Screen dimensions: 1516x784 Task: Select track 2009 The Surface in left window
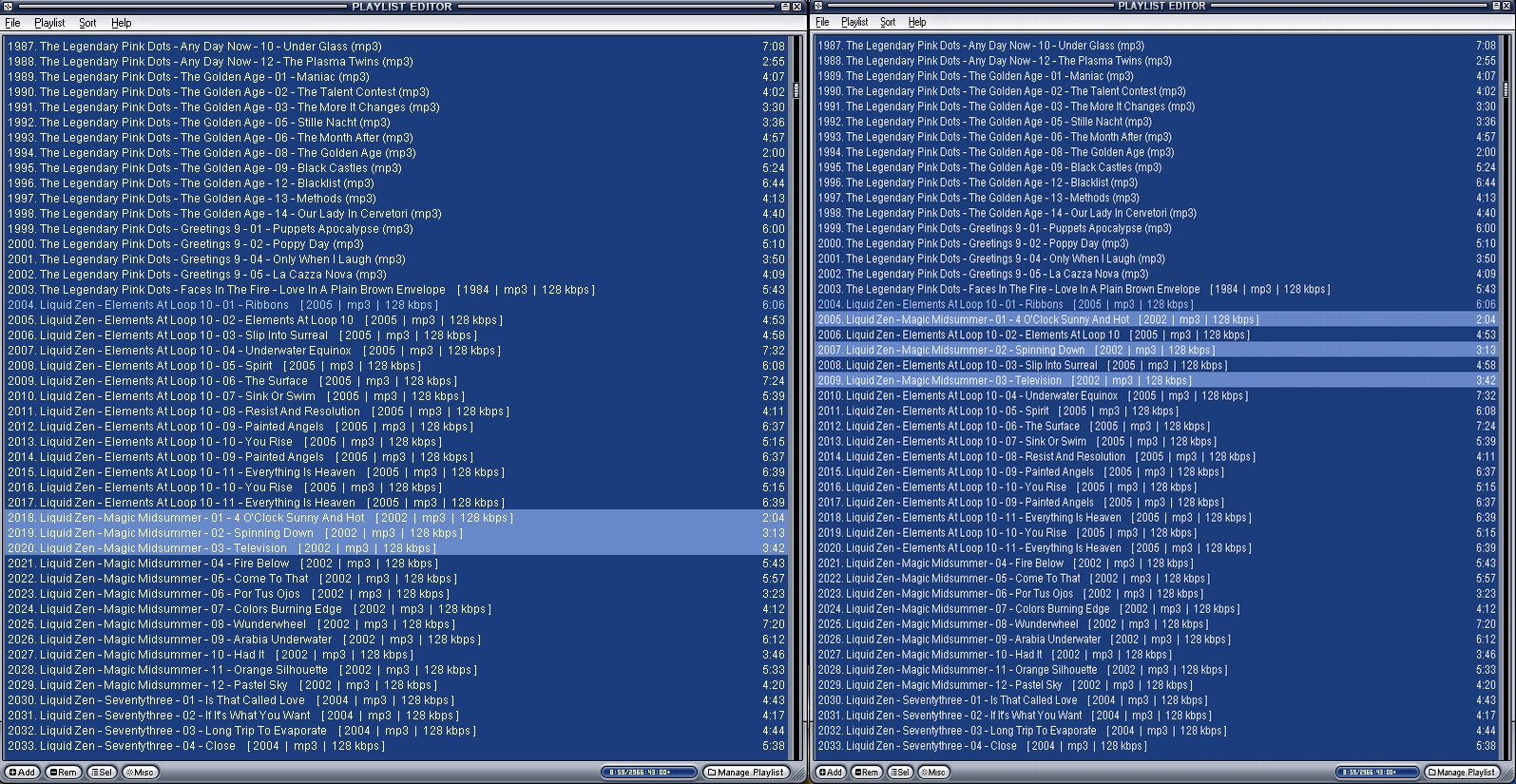coord(396,380)
